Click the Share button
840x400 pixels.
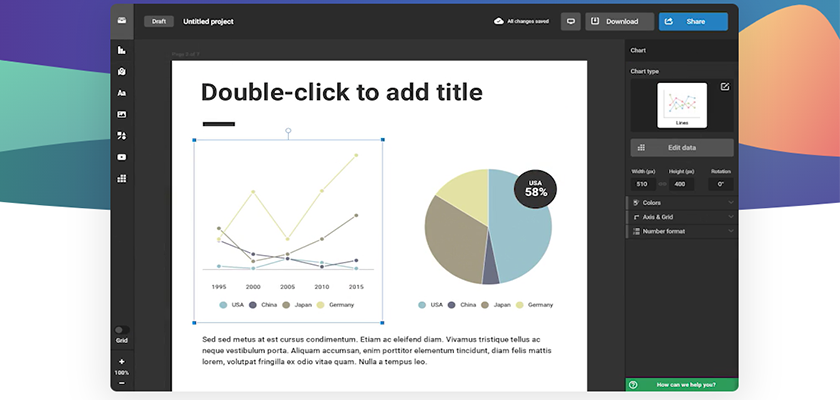(693, 21)
